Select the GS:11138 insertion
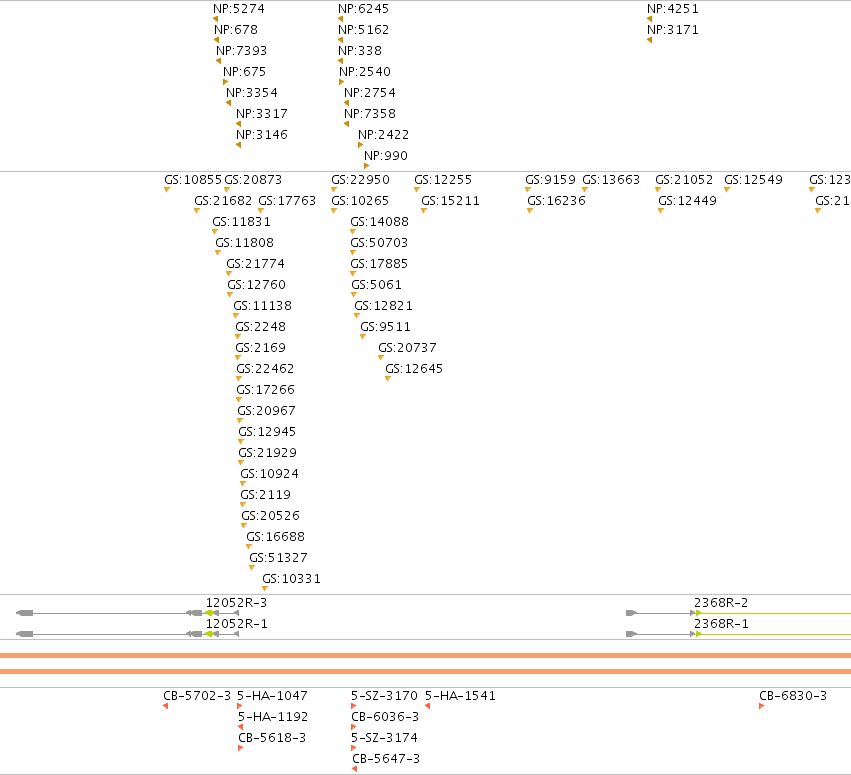Viewport: 851px width, 775px height. (262, 306)
